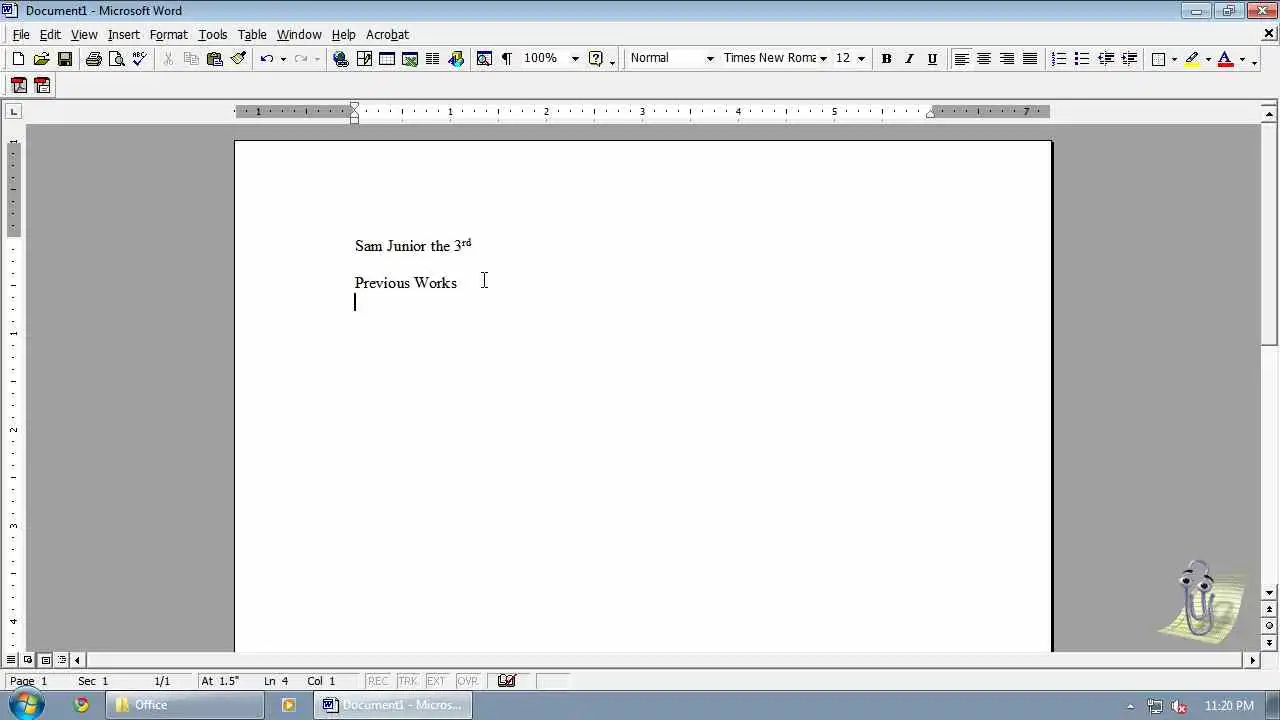
Task: Set text columns with the Columns icon
Action: tap(433, 59)
